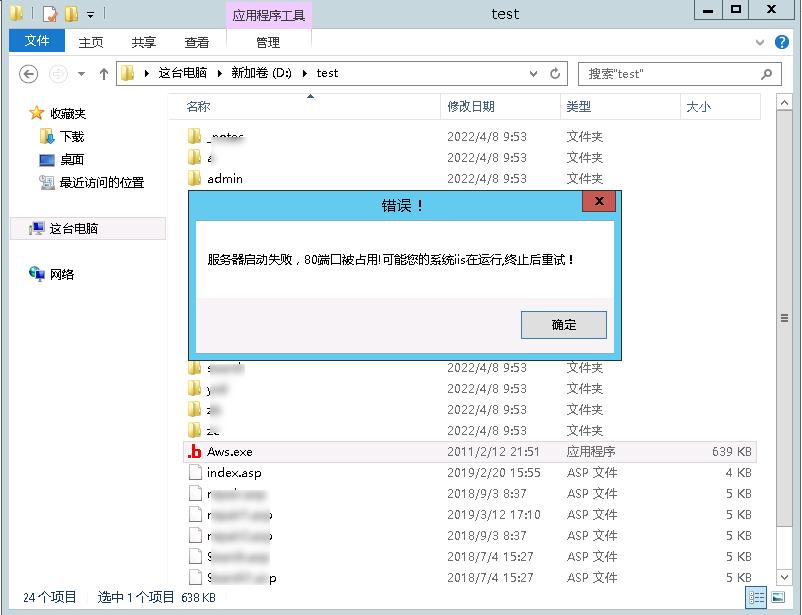Viewport: 802px width, 615px height.
Task: Click the folder icon inside the address bar
Action: coord(127,73)
